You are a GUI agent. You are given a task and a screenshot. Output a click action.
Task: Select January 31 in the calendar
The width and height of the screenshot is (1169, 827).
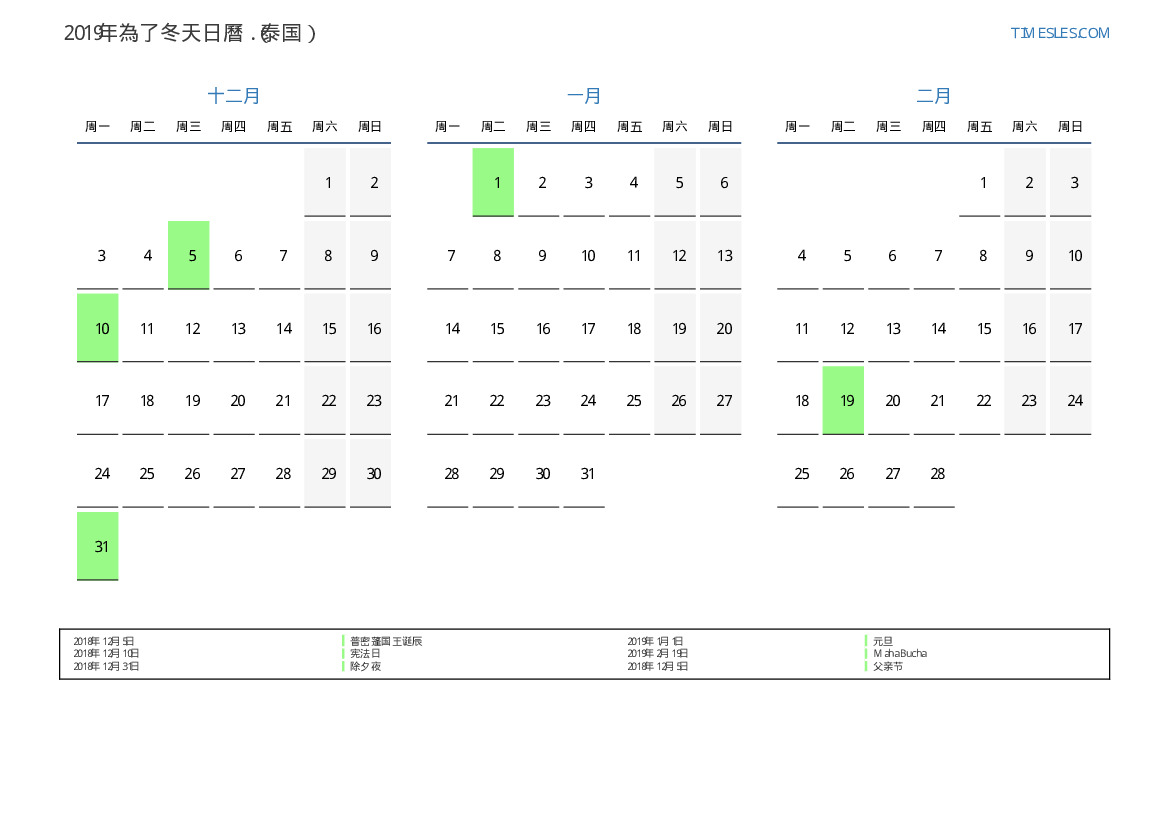pyautogui.click(x=588, y=473)
